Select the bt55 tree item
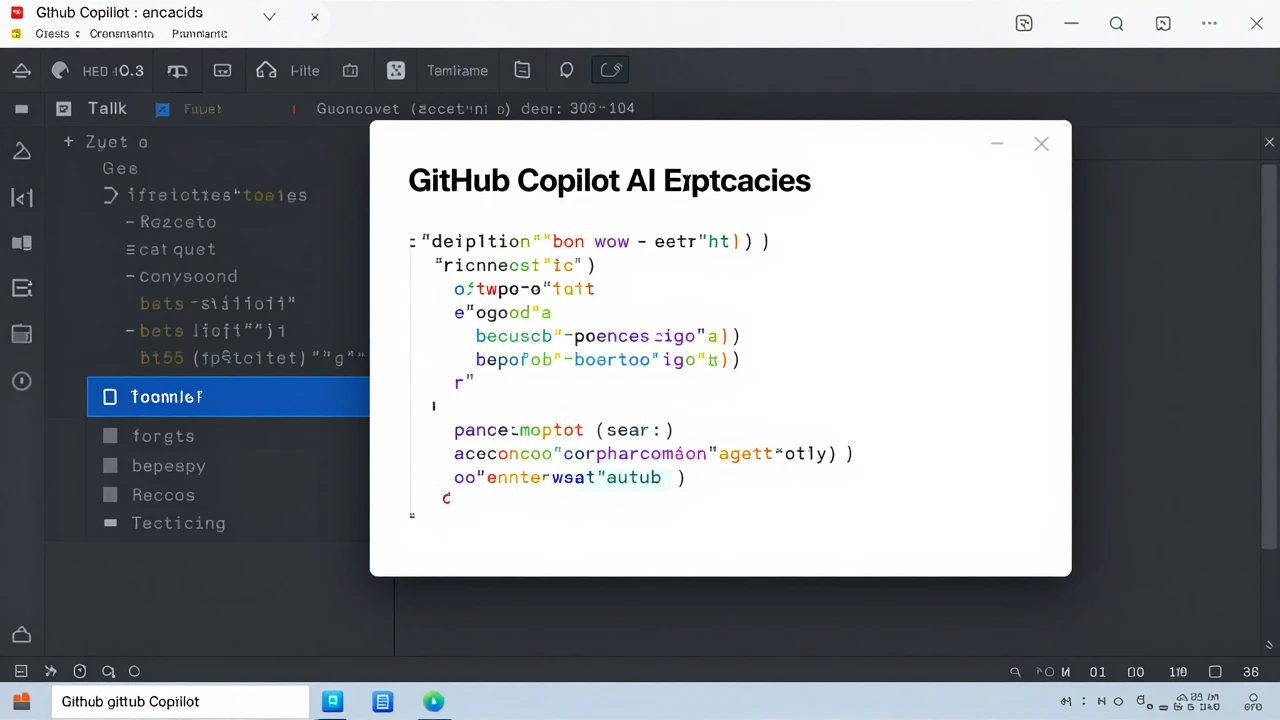 [x=253, y=357]
